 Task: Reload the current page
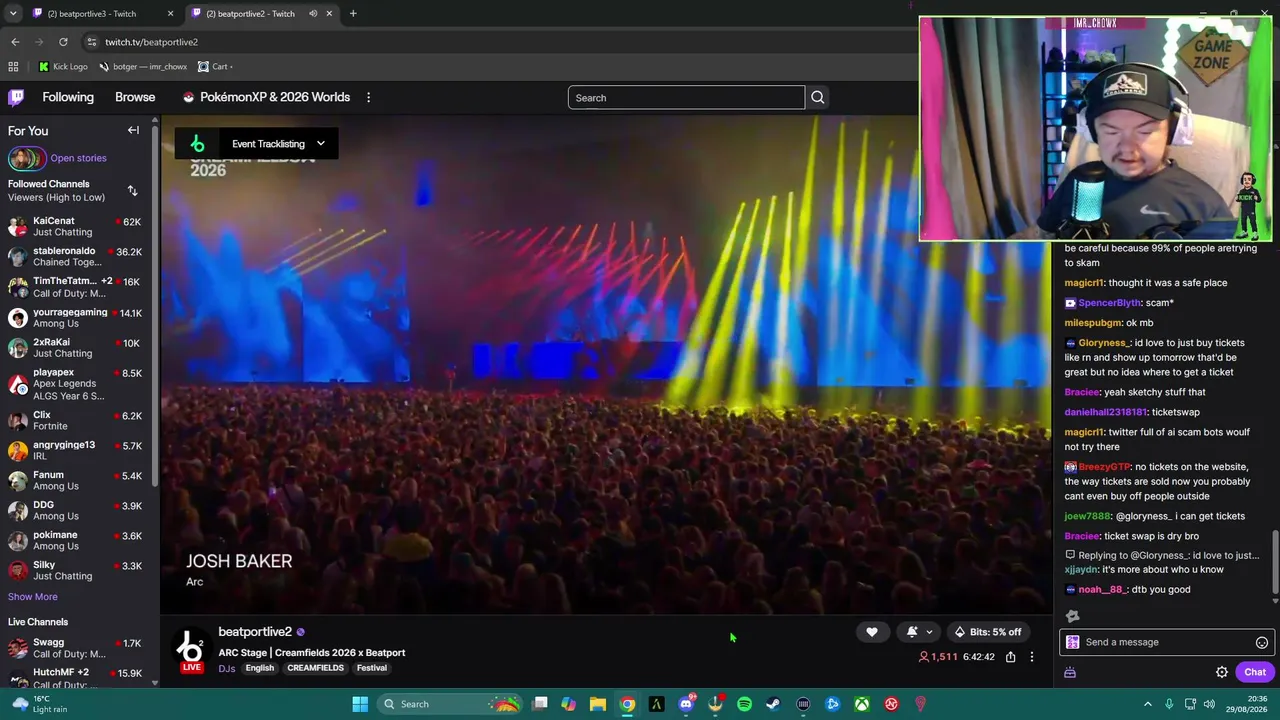63,42
